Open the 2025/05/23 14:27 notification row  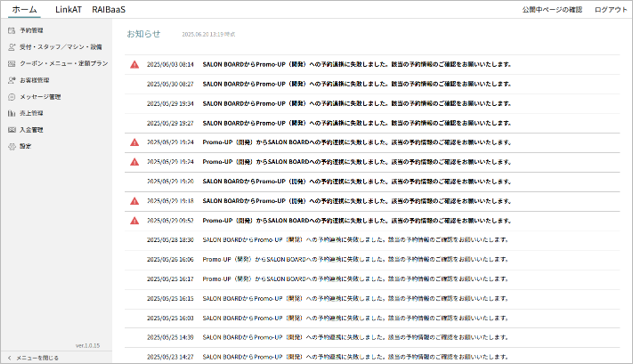coord(372,357)
